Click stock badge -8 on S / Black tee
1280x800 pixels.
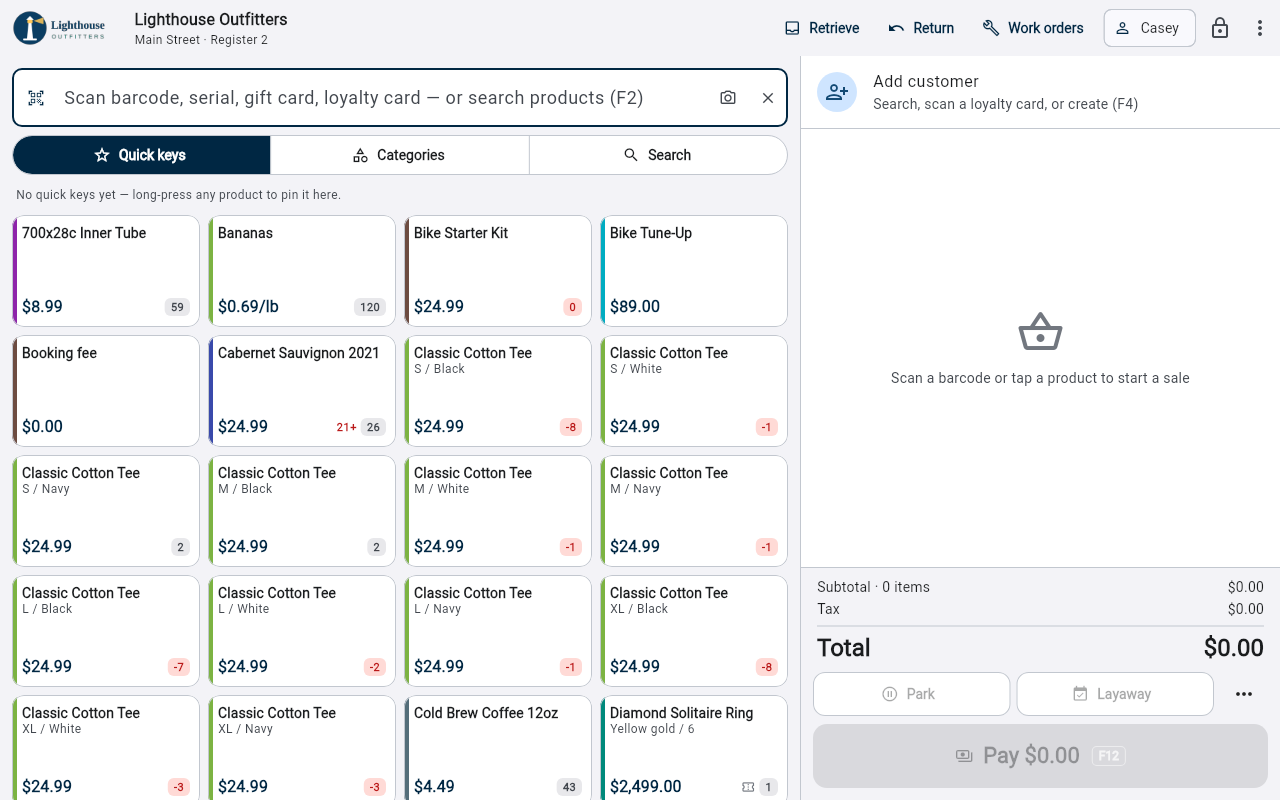coord(571,427)
